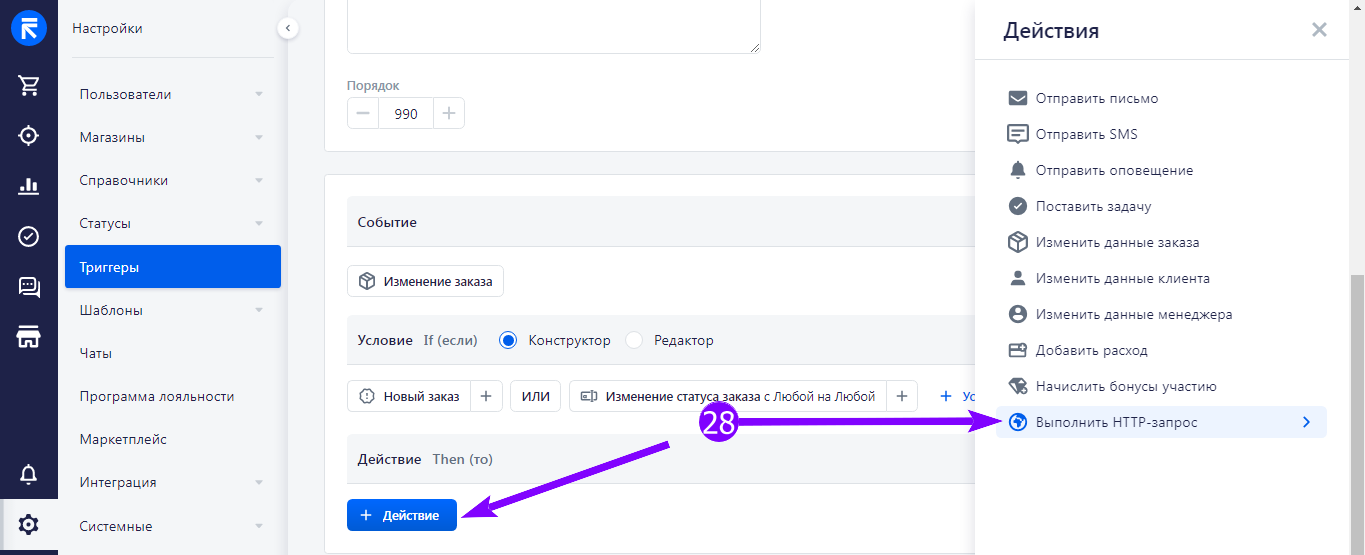Image resolution: width=1365 pixels, height=555 pixels.
Task: Click inside the text area above Порядок
Action: click(x=554, y=26)
